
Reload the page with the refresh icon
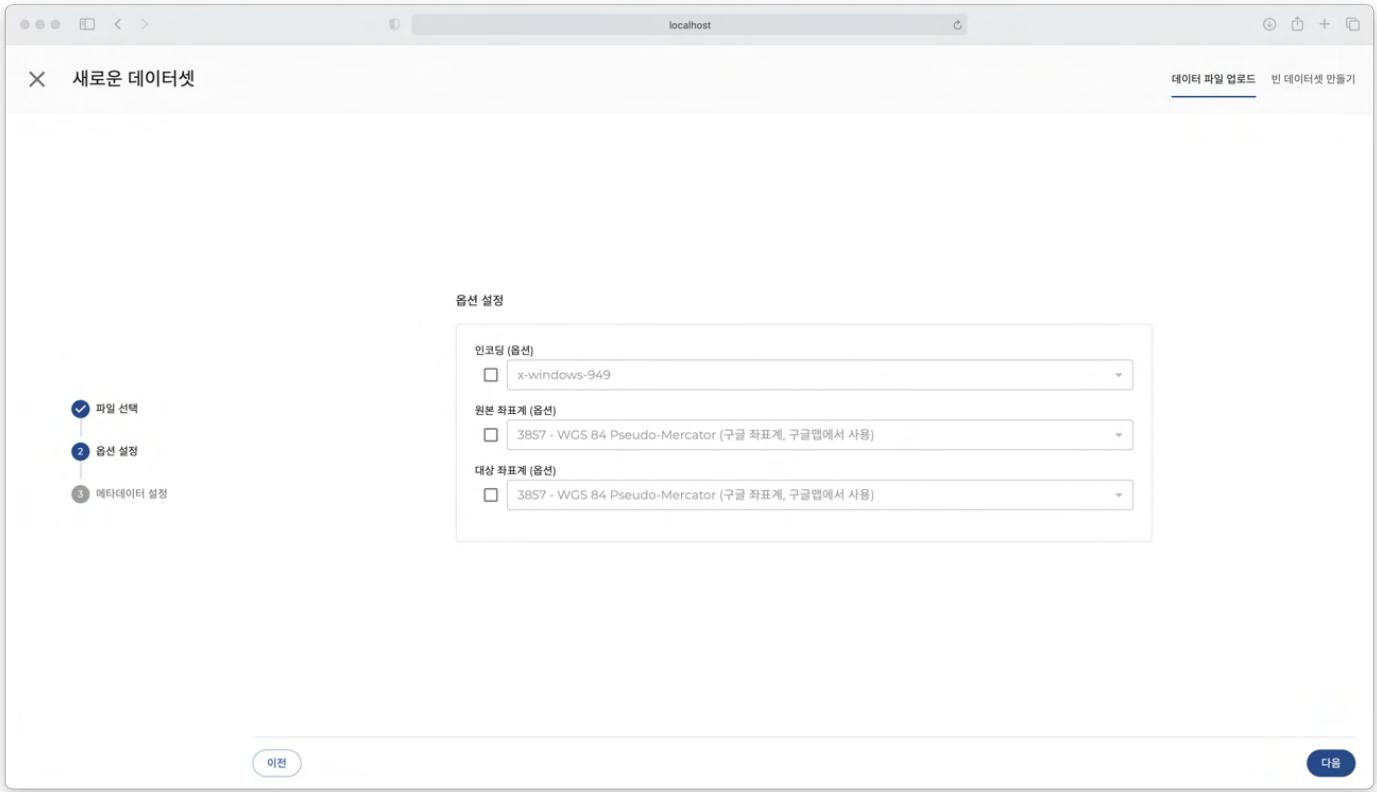[957, 25]
